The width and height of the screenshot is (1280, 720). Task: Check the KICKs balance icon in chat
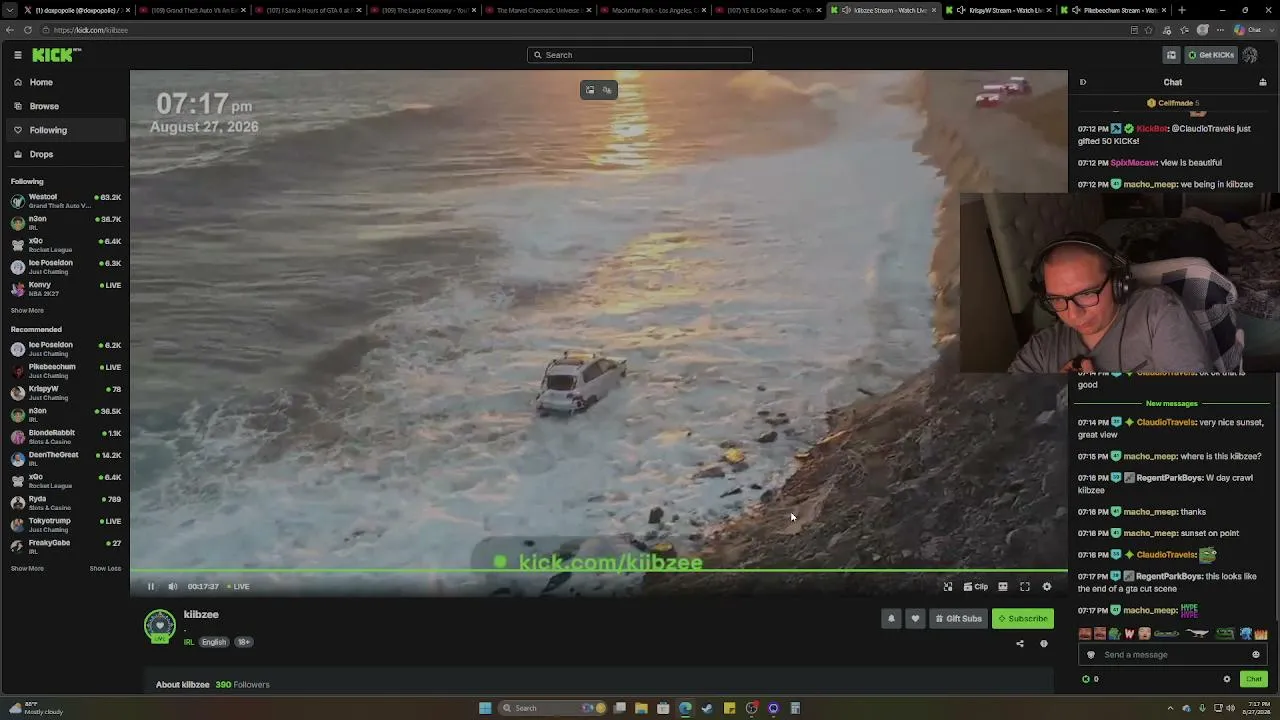1086,679
